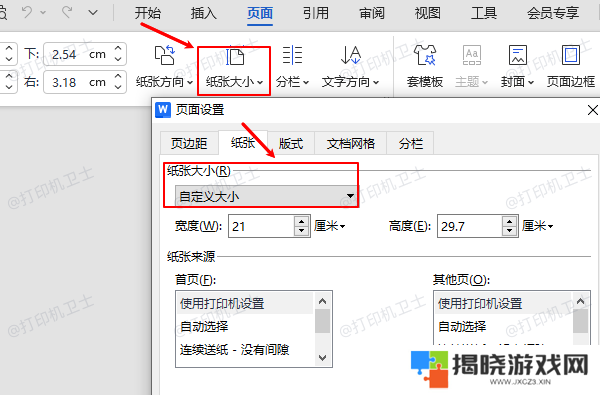The height and width of the screenshot is (395, 600).
Task: Close the 页面设置 dialog
Action: pos(593,110)
